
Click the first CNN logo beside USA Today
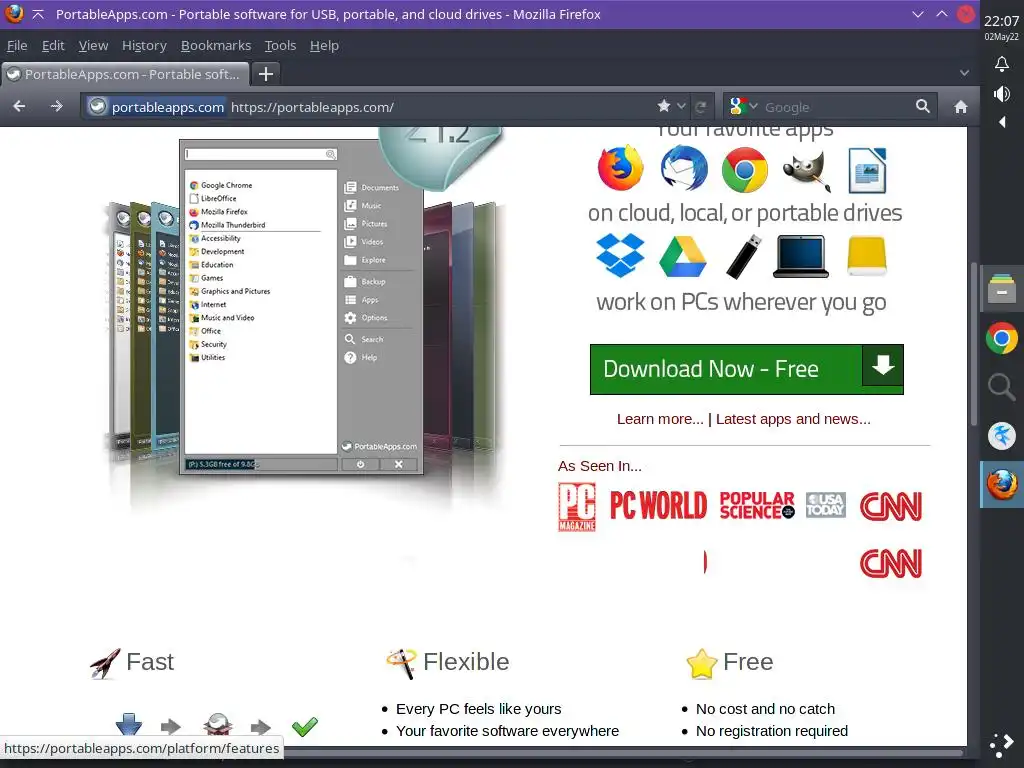pos(891,507)
